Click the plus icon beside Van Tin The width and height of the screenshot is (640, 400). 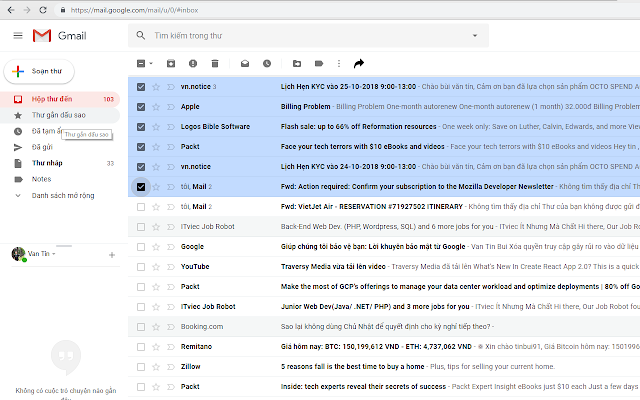click(x=112, y=255)
